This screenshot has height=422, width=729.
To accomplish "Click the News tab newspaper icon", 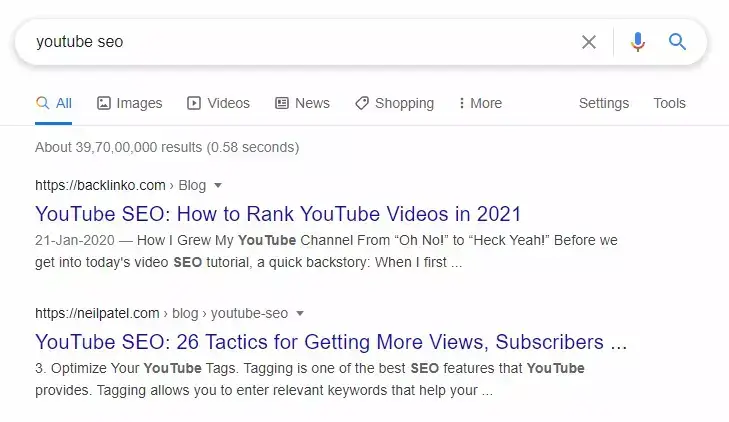I will pos(282,103).
